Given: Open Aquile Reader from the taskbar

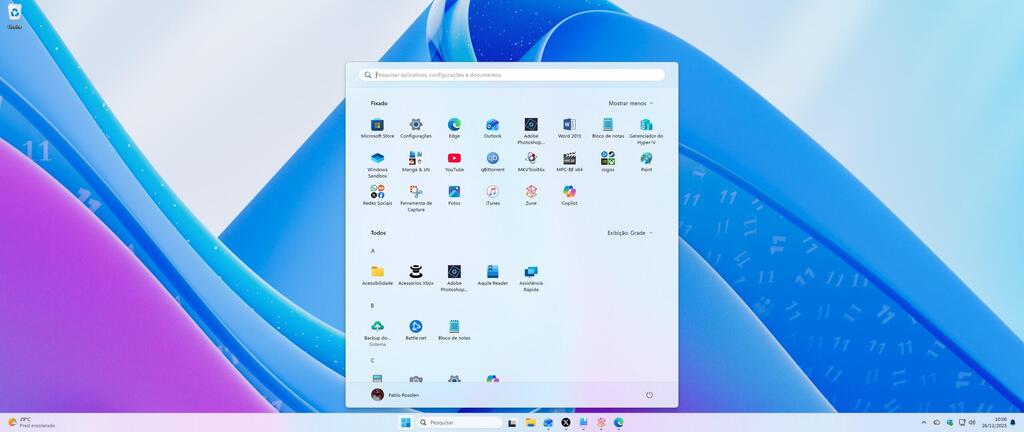Looking at the screenshot, I should (583, 422).
